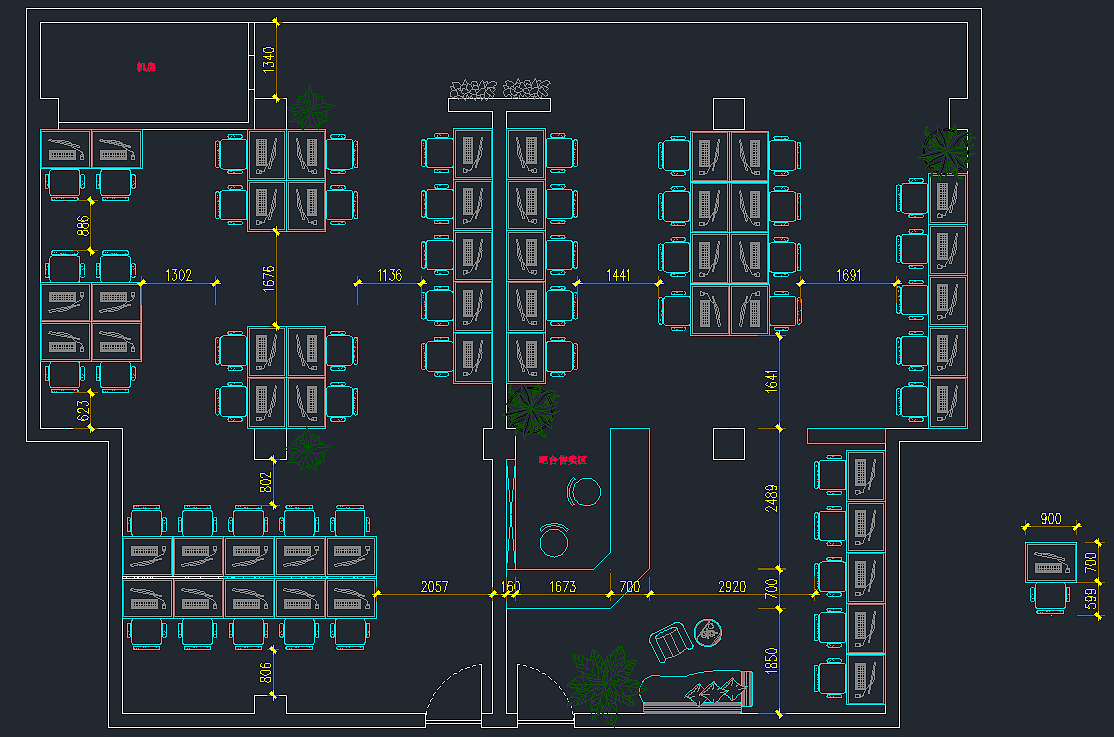Click the 2057 dimension value
Viewport: 1114px width, 737px height.
coord(434,586)
